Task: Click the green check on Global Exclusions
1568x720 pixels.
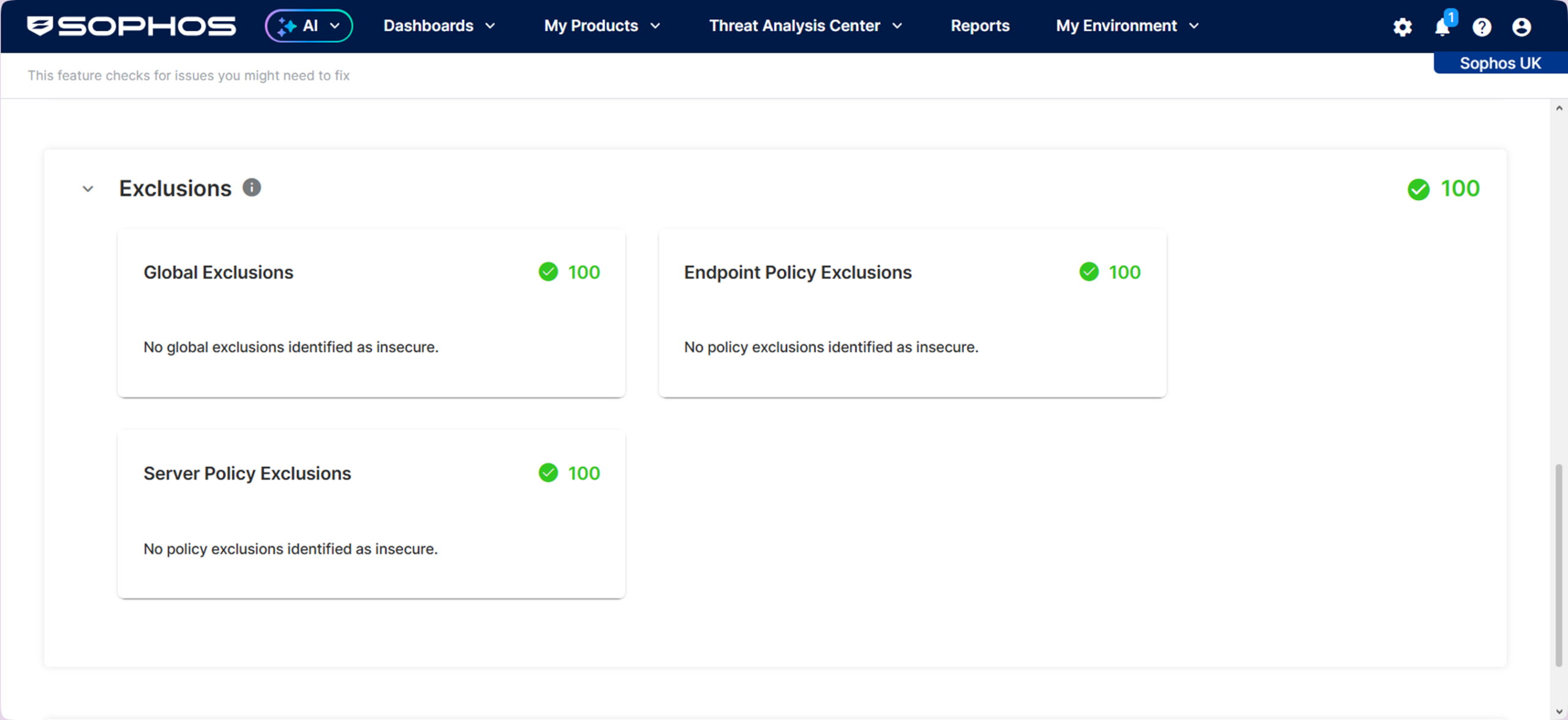Action: (x=548, y=272)
